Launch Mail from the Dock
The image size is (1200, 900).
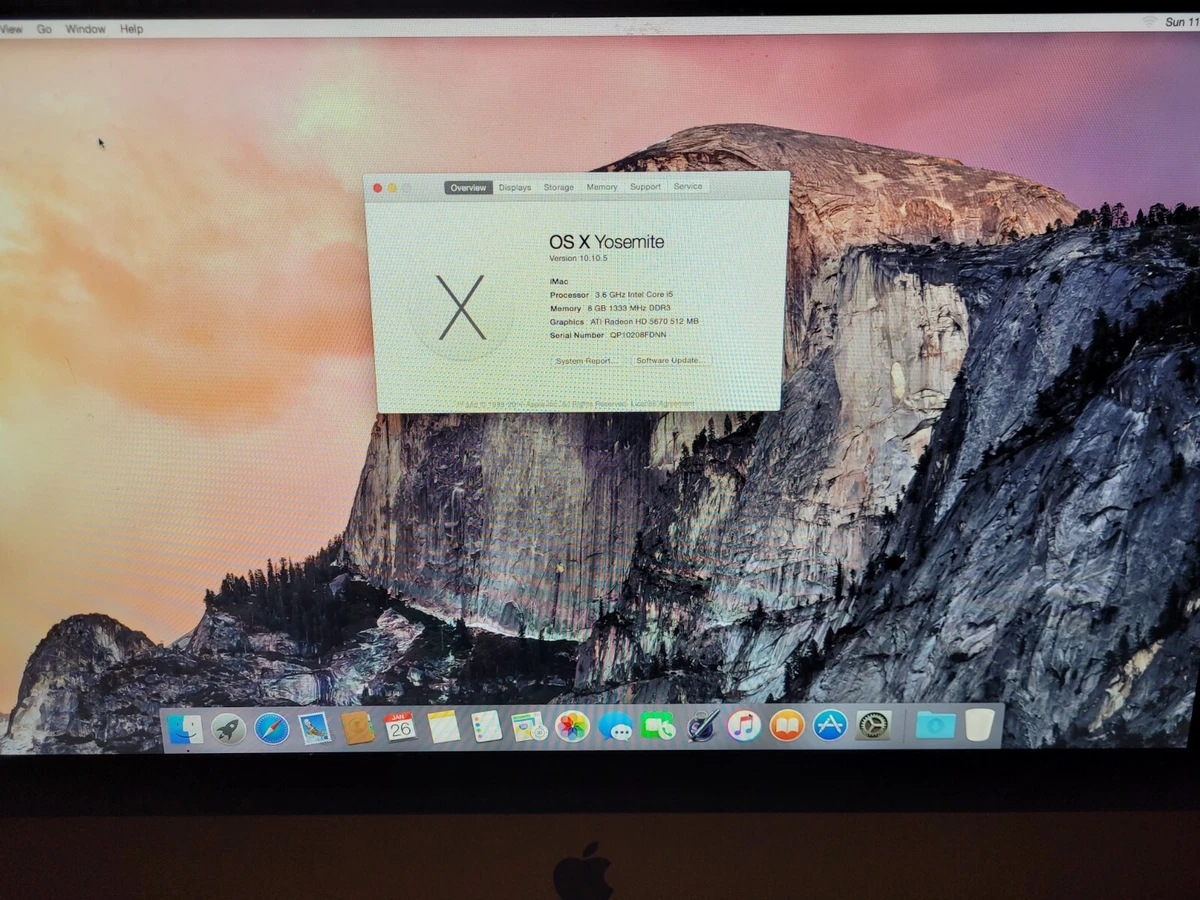coord(312,728)
